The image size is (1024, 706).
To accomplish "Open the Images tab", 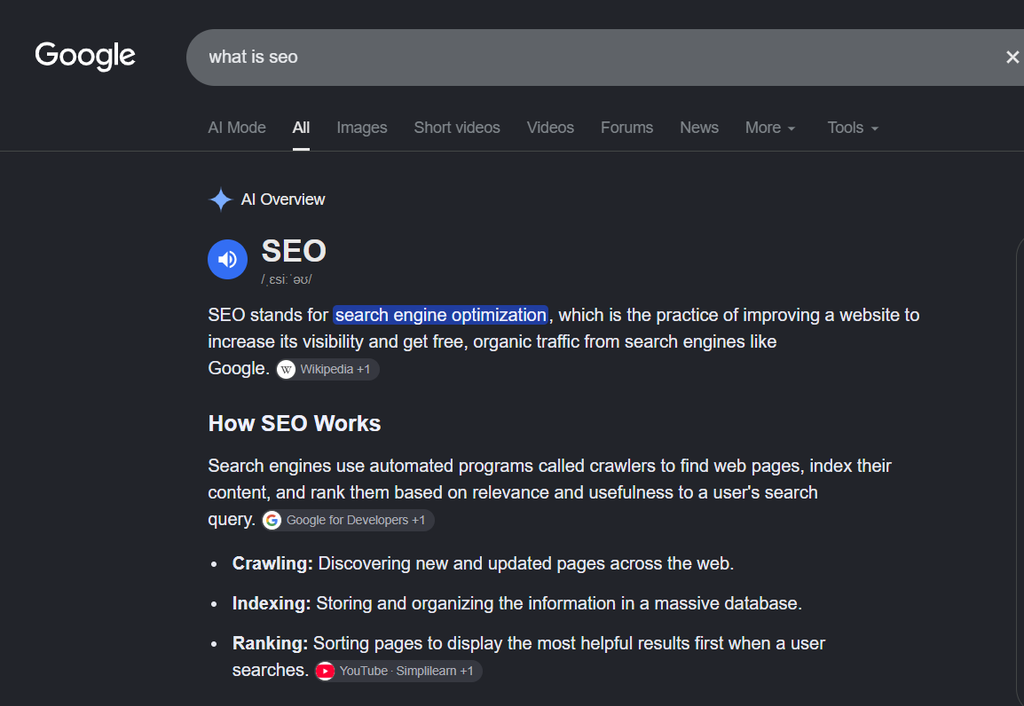I will [x=362, y=127].
